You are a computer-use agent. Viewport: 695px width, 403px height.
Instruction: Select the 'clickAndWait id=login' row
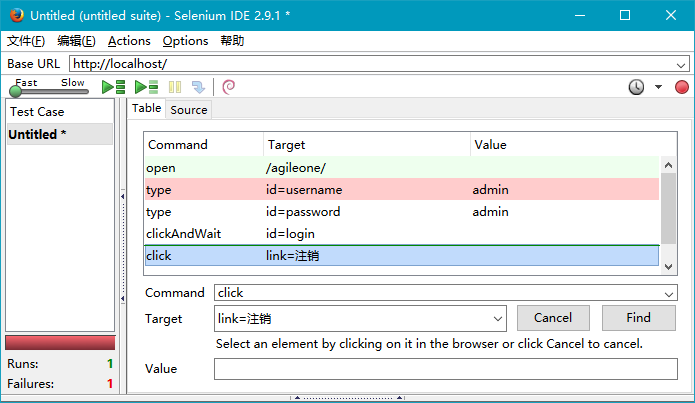tap(402, 234)
